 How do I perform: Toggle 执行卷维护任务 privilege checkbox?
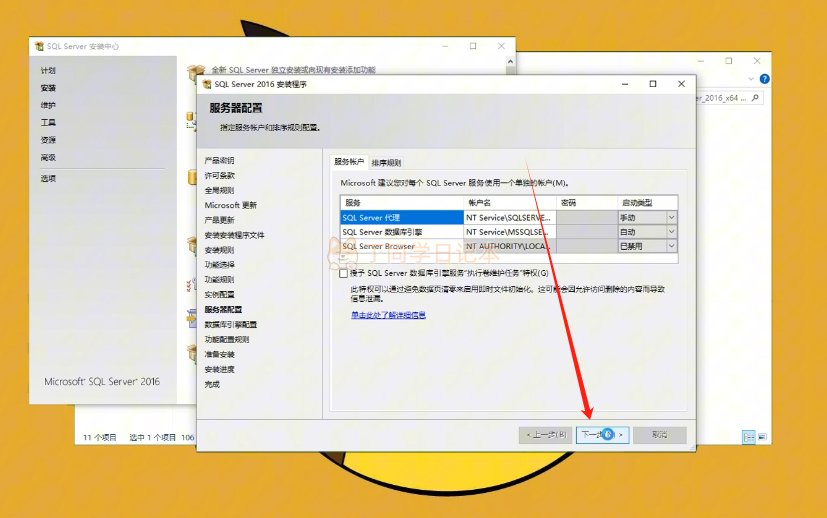click(x=343, y=273)
